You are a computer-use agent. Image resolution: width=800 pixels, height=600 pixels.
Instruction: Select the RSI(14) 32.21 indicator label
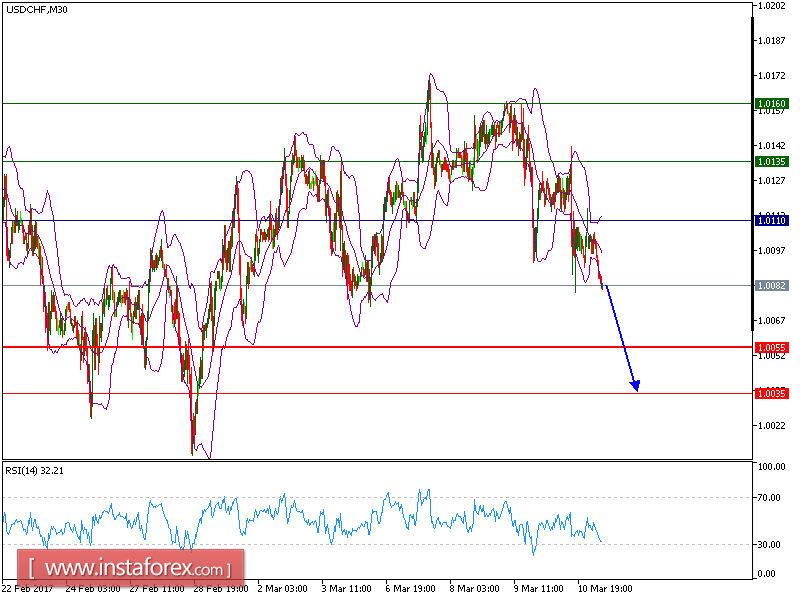pos(35,470)
